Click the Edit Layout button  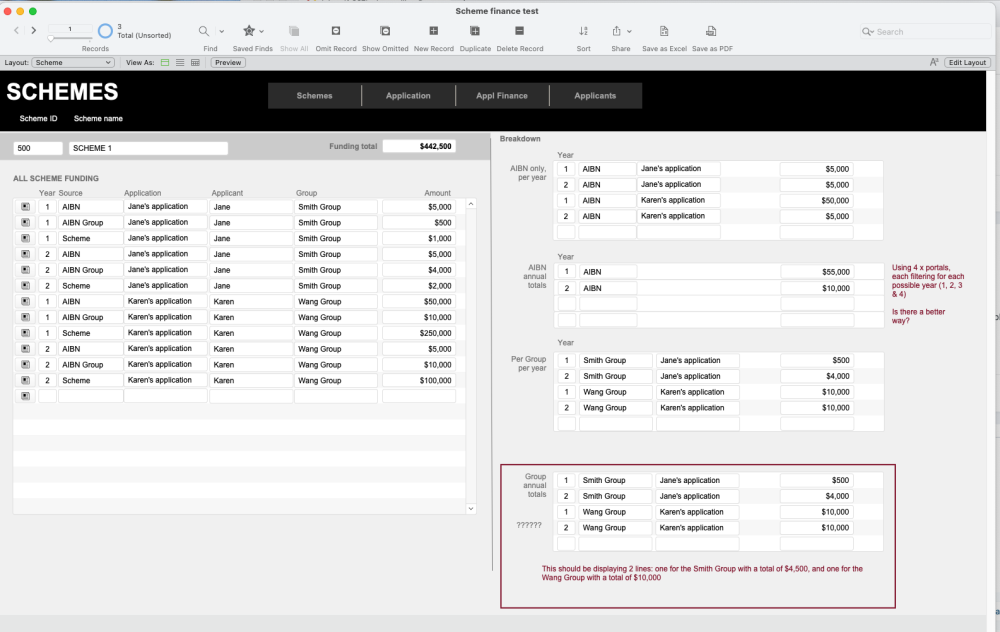pyautogui.click(x=967, y=62)
